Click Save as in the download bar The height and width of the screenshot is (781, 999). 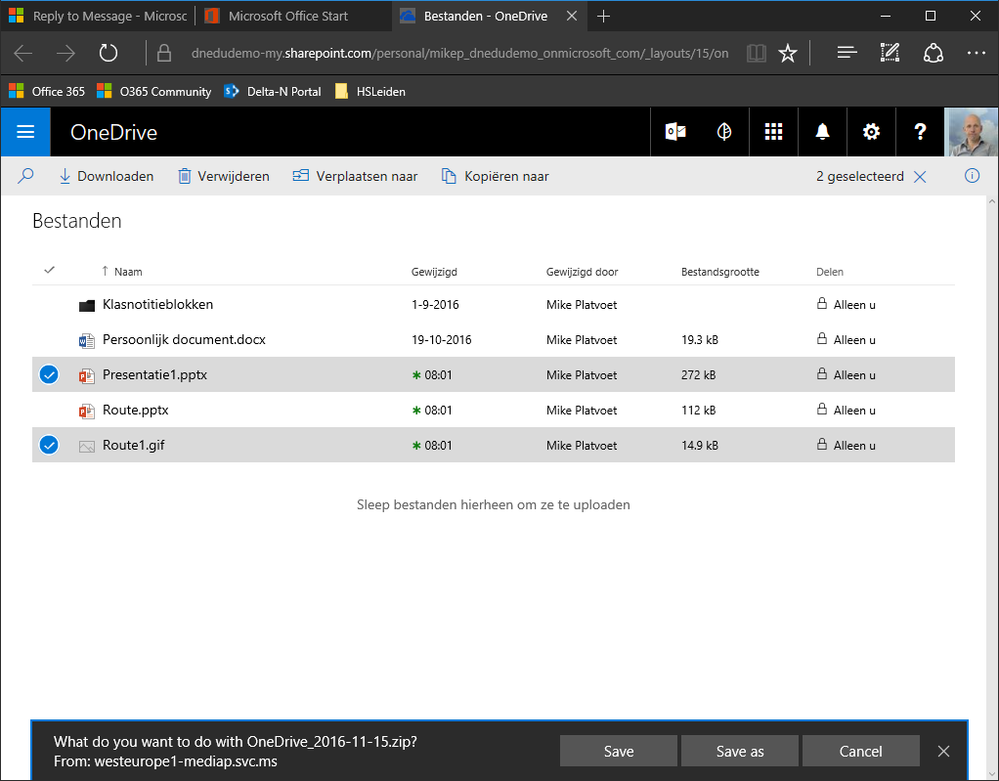pyautogui.click(x=739, y=751)
